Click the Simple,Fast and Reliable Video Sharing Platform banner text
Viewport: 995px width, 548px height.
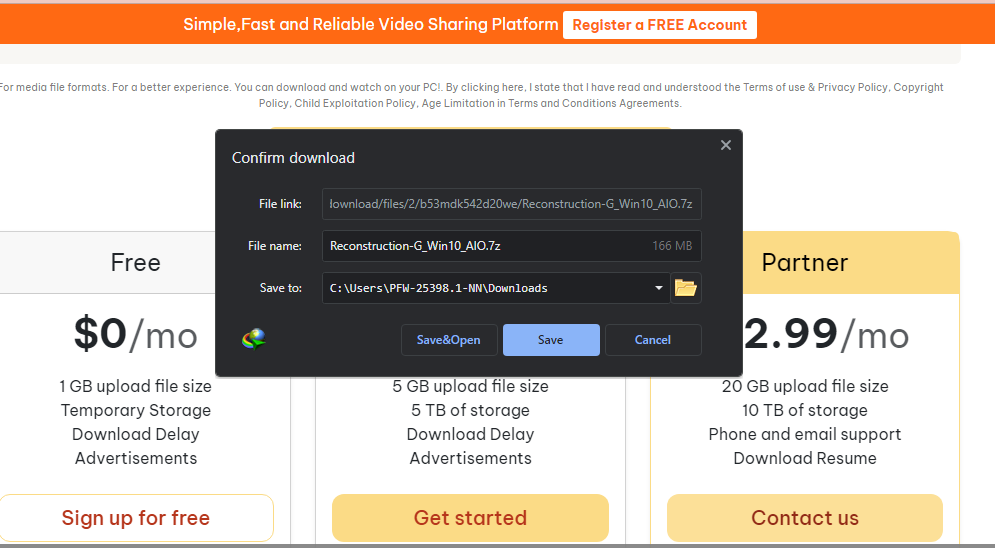pos(371,25)
